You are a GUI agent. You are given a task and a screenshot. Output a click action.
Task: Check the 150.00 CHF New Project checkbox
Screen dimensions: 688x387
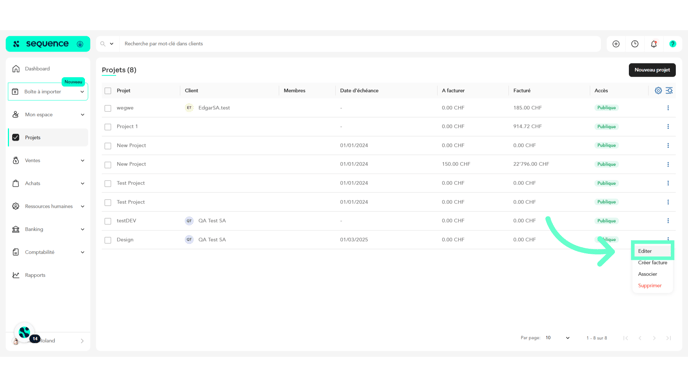(108, 165)
